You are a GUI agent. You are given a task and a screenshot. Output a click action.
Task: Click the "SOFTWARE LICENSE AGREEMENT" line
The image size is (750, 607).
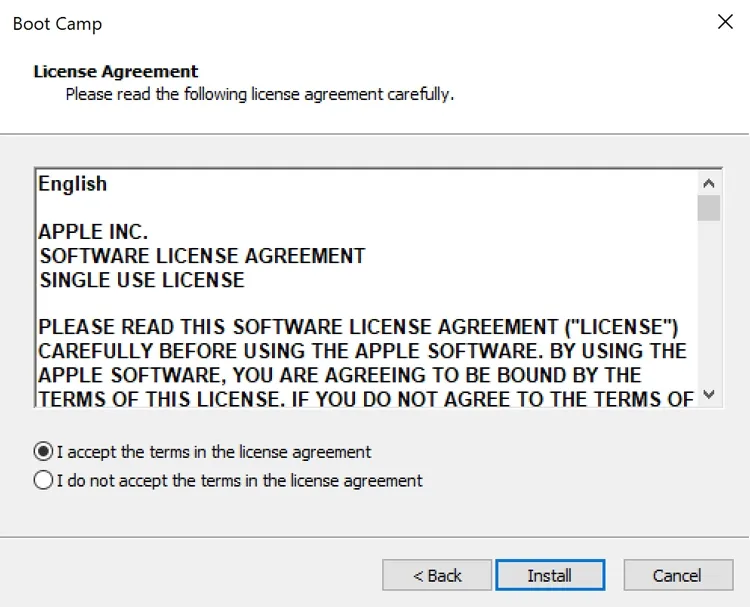[x=202, y=256]
